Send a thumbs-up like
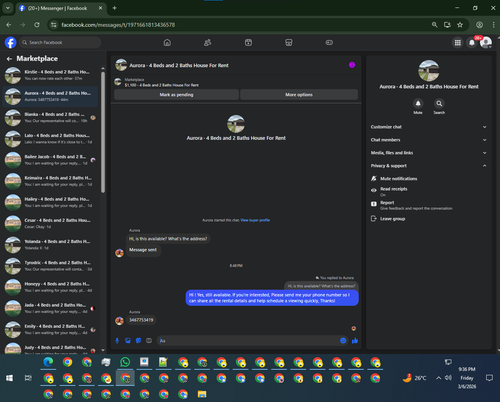The height and width of the screenshot is (402, 500). (x=355, y=341)
